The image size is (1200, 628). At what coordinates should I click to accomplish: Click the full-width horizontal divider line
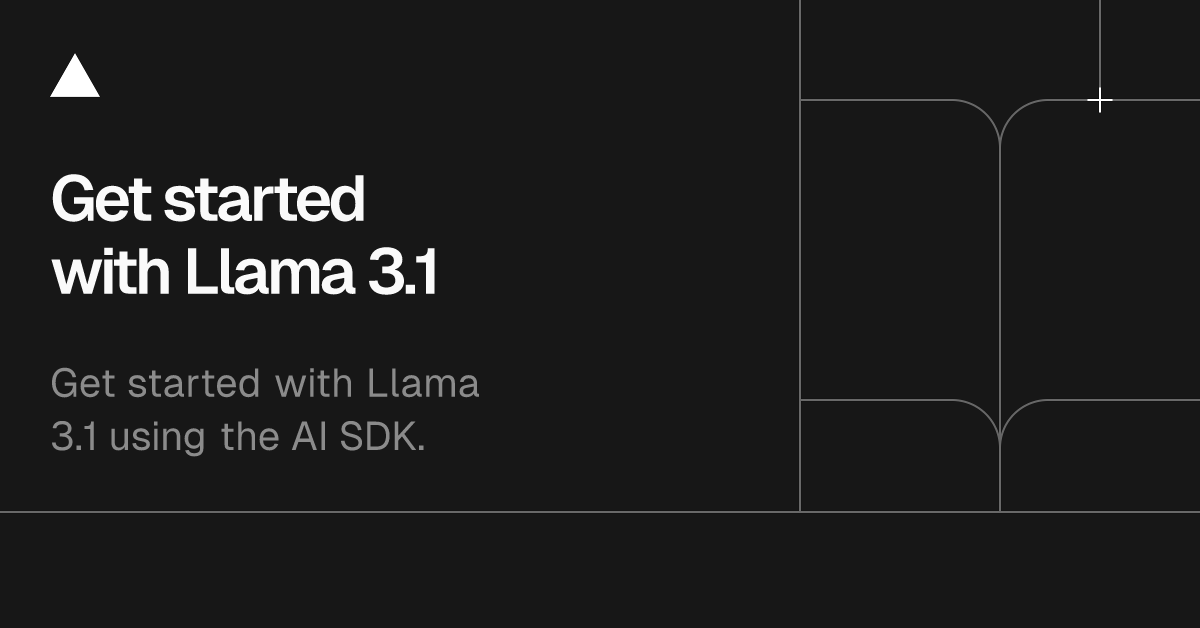tap(600, 512)
